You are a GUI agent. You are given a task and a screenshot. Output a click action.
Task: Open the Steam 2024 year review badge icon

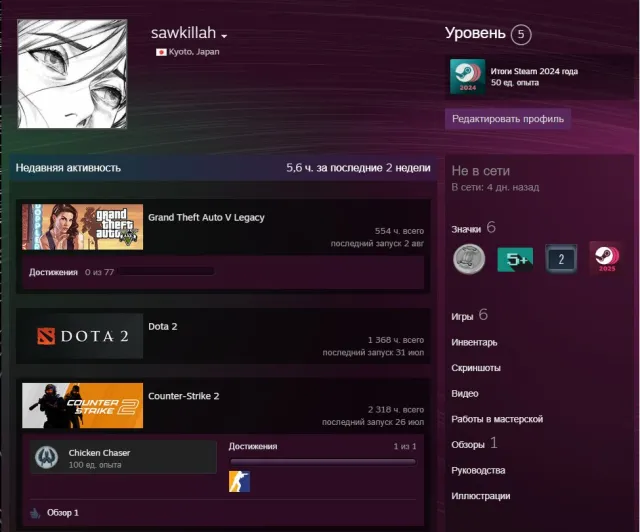[467, 77]
